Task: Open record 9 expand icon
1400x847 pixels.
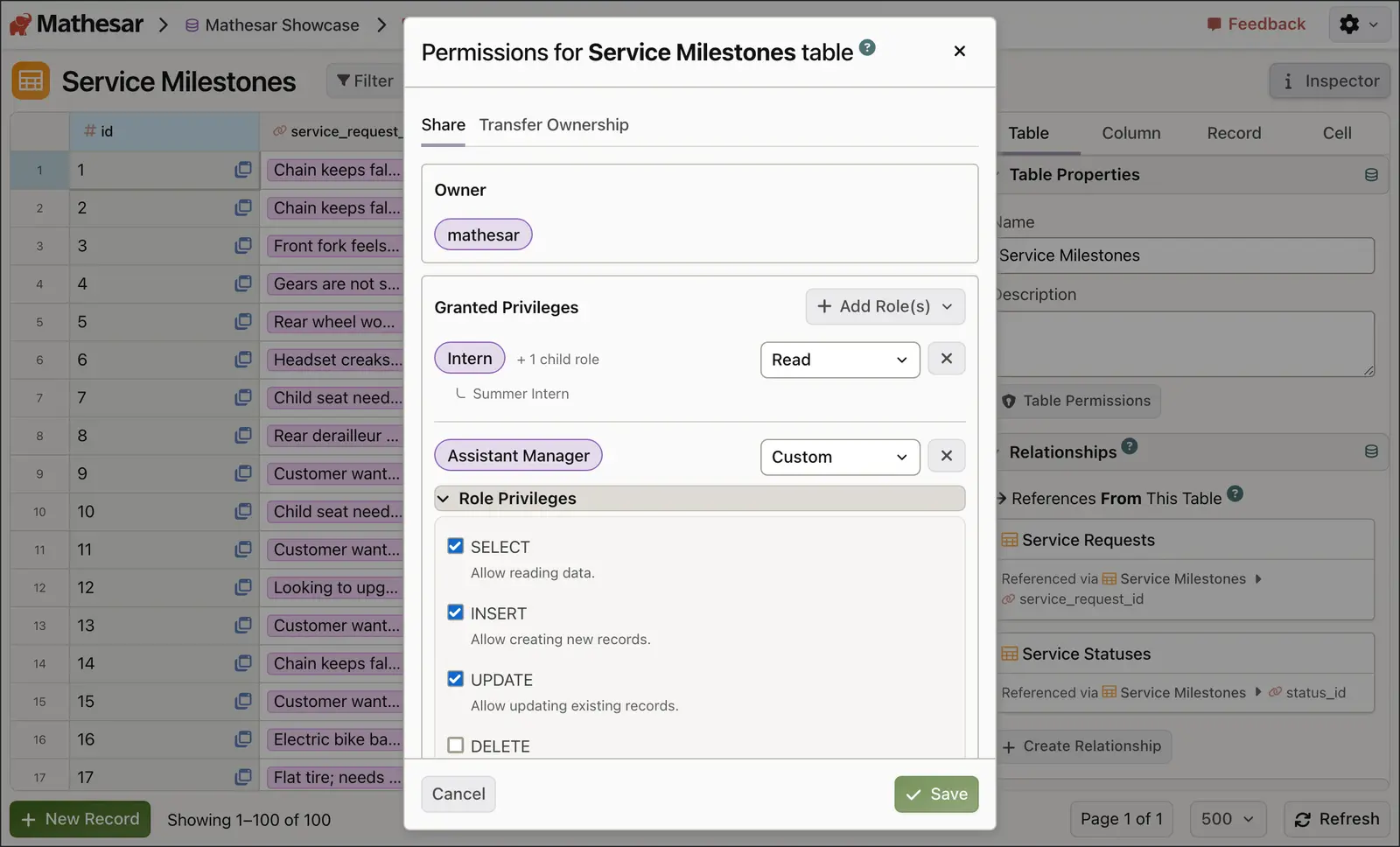Action: (243, 473)
